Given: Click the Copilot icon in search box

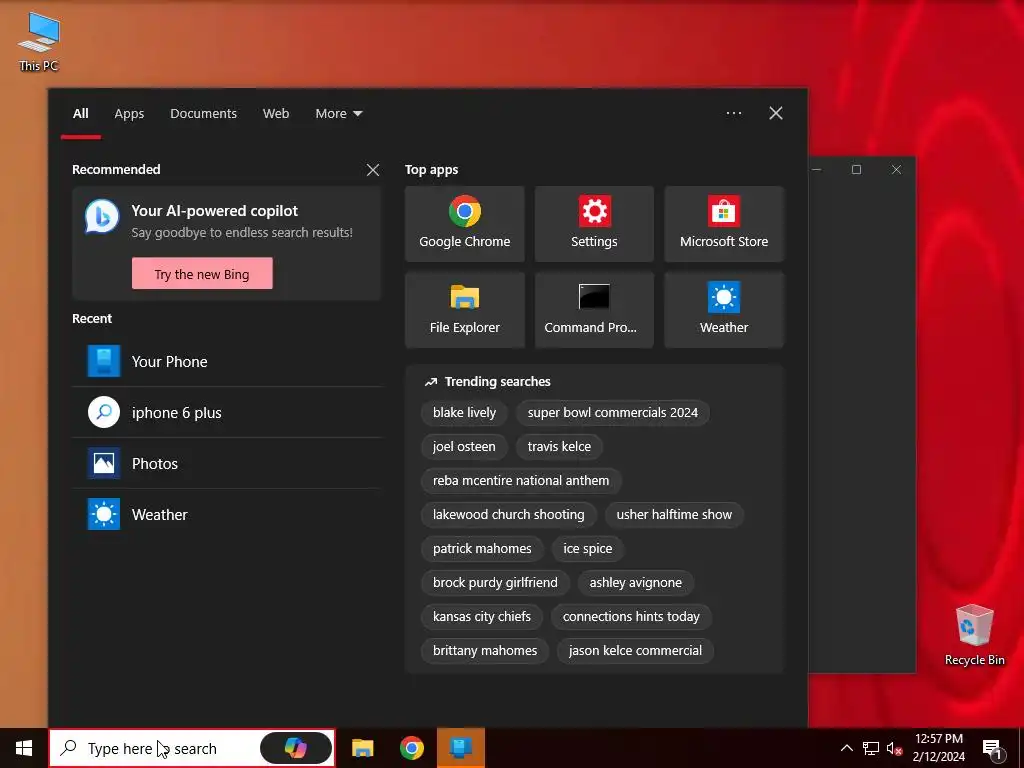Looking at the screenshot, I should [296, 748].
